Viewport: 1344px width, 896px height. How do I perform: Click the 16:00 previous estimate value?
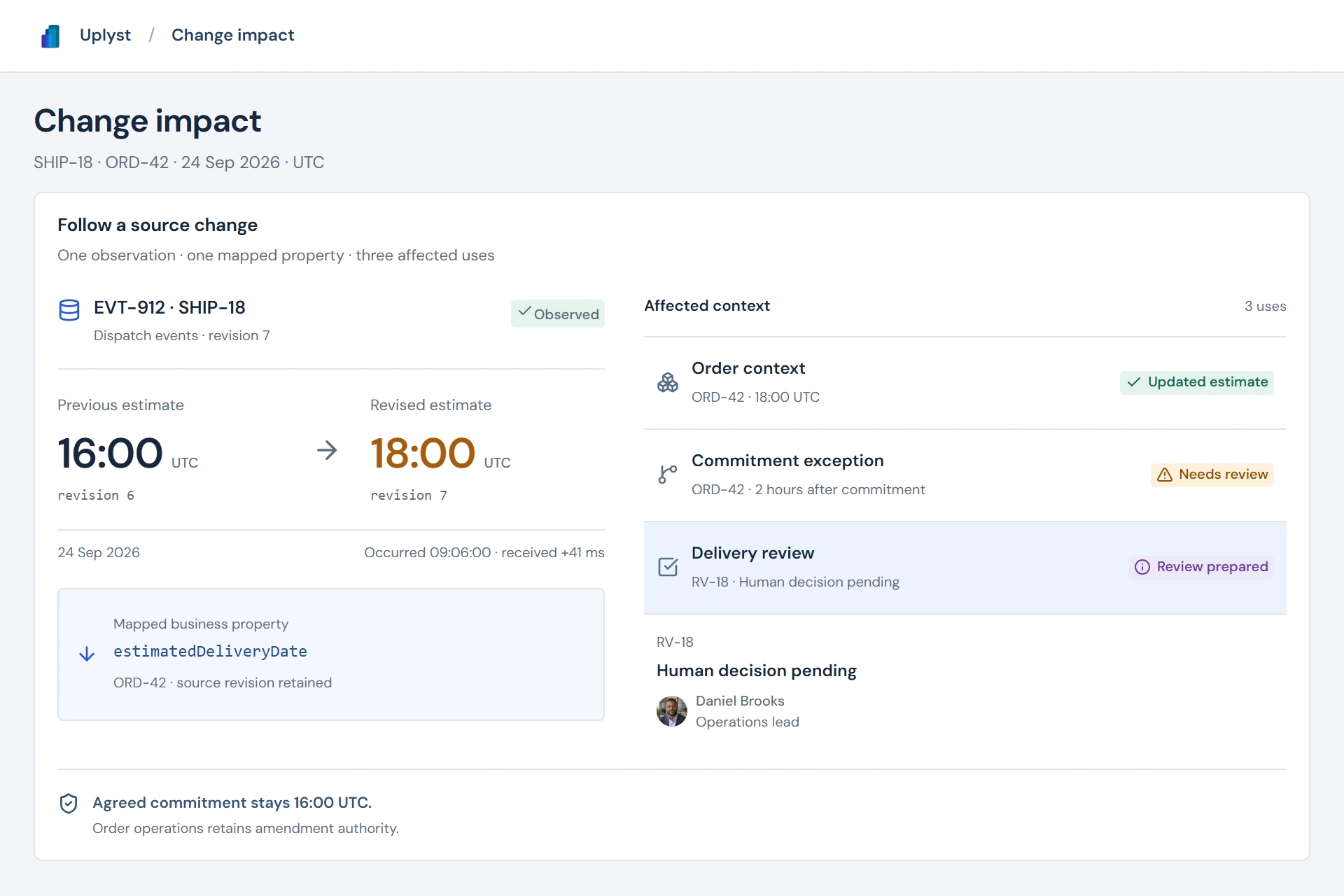111,453
